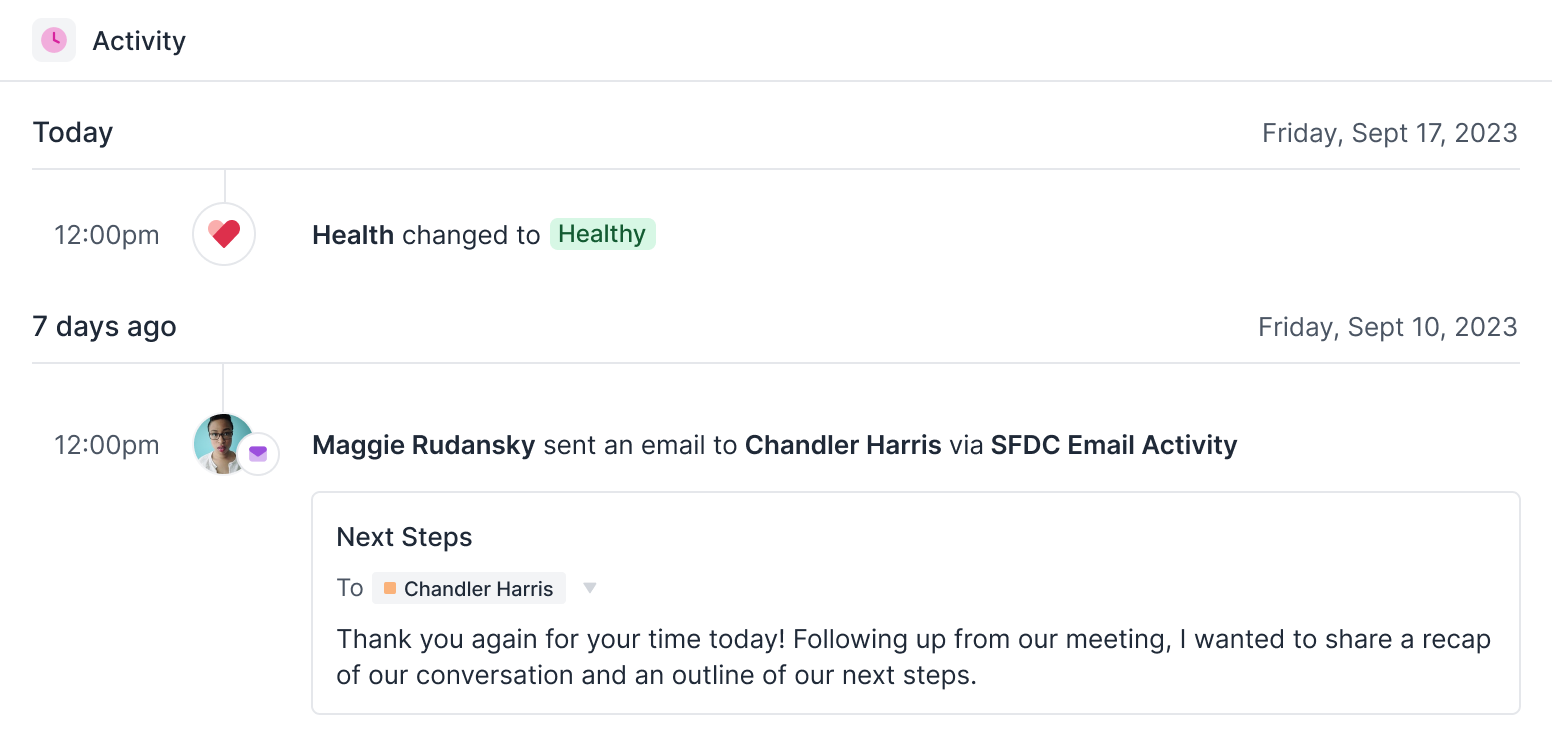
Task: Open the Maggie Rudansky name link
Action: tap(423, 445)
